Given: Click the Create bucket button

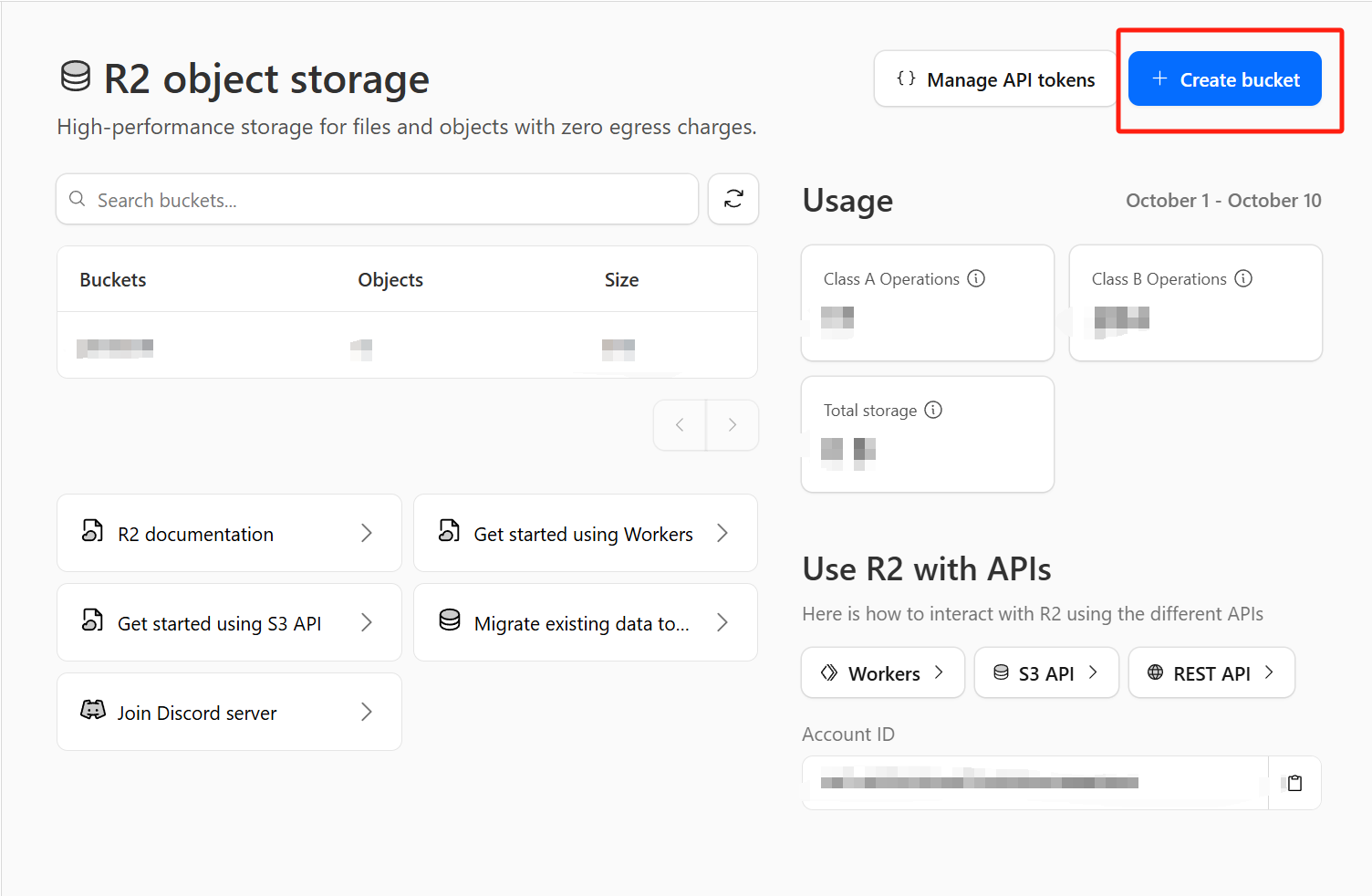Looking at the screenshot, I should pyautogui.click(x=1224, y=79).
